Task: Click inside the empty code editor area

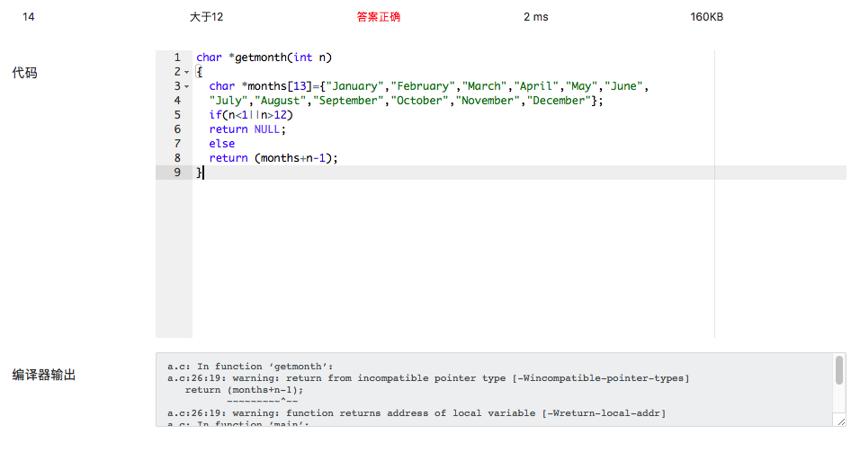Action: coord(453,258)
